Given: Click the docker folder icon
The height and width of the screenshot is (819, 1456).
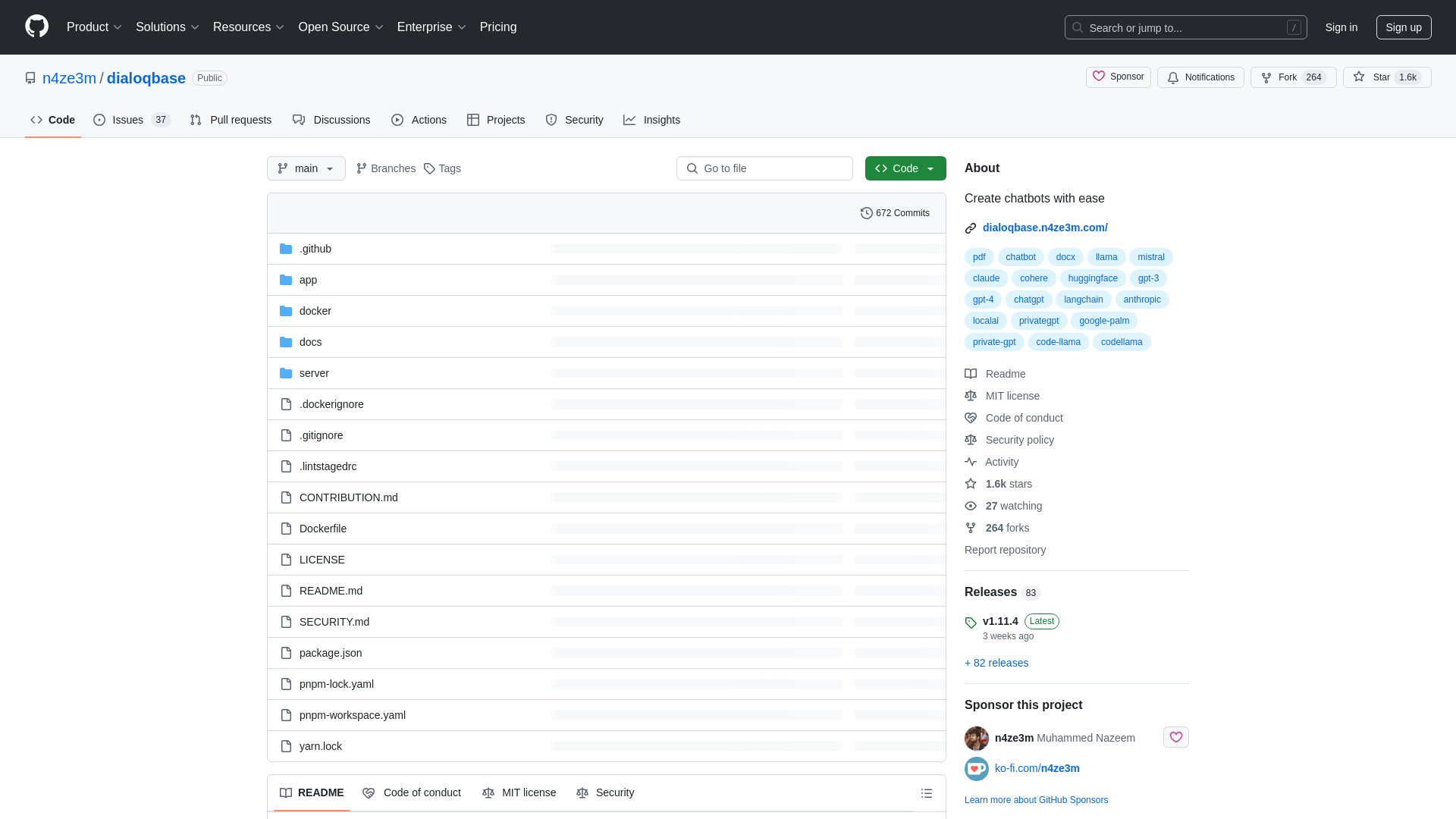Looking at the screenshot, I should click(x=286, y=311).
